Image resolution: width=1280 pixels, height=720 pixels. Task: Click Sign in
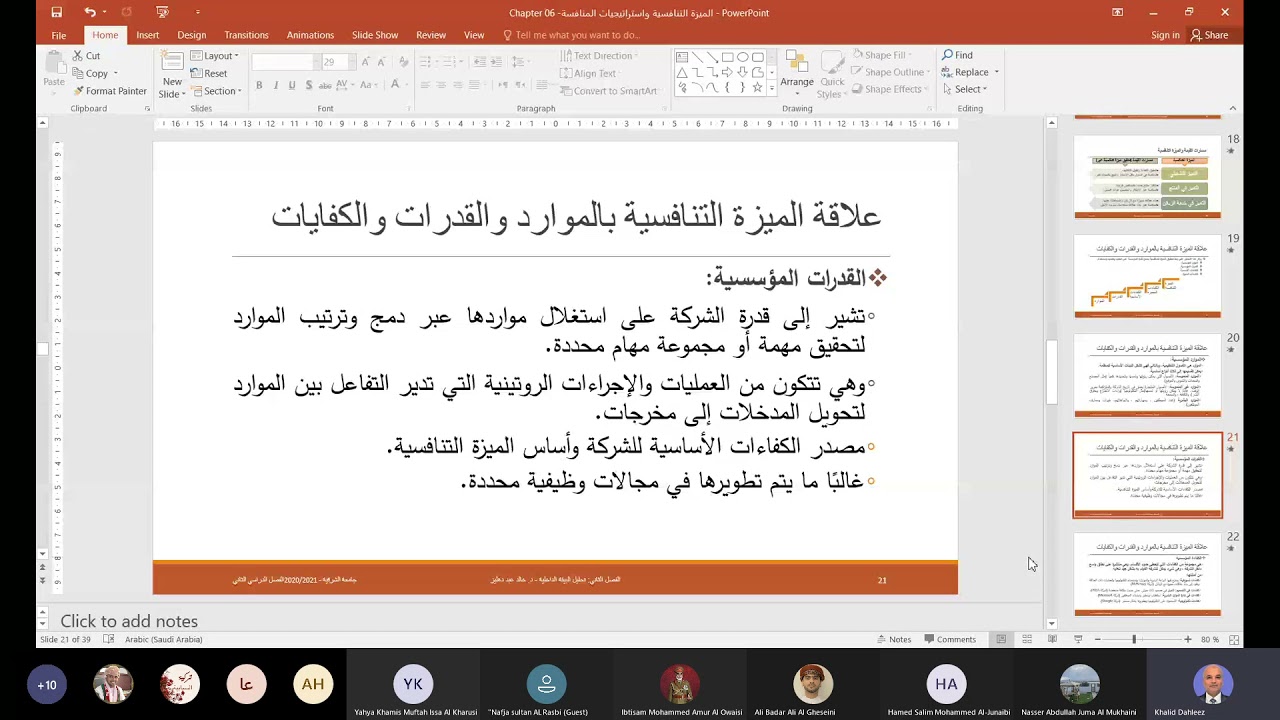coord(1165,35)
